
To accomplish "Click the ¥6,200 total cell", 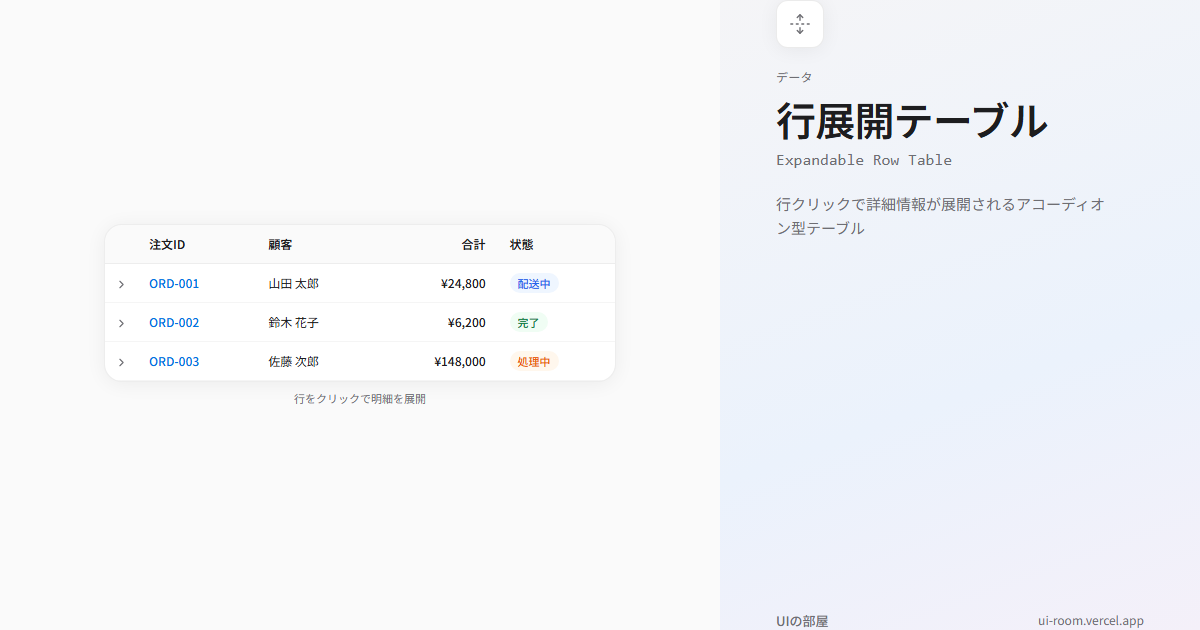I will (x=467, y=323).
